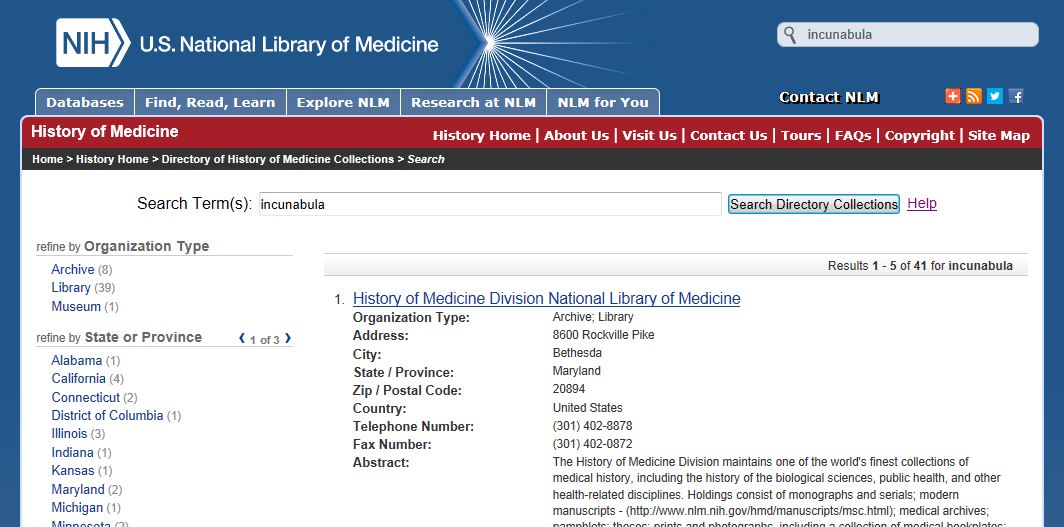Open Copyright menu link
The height and width of the screenshot is (527, 1064).
coord(919,136)
